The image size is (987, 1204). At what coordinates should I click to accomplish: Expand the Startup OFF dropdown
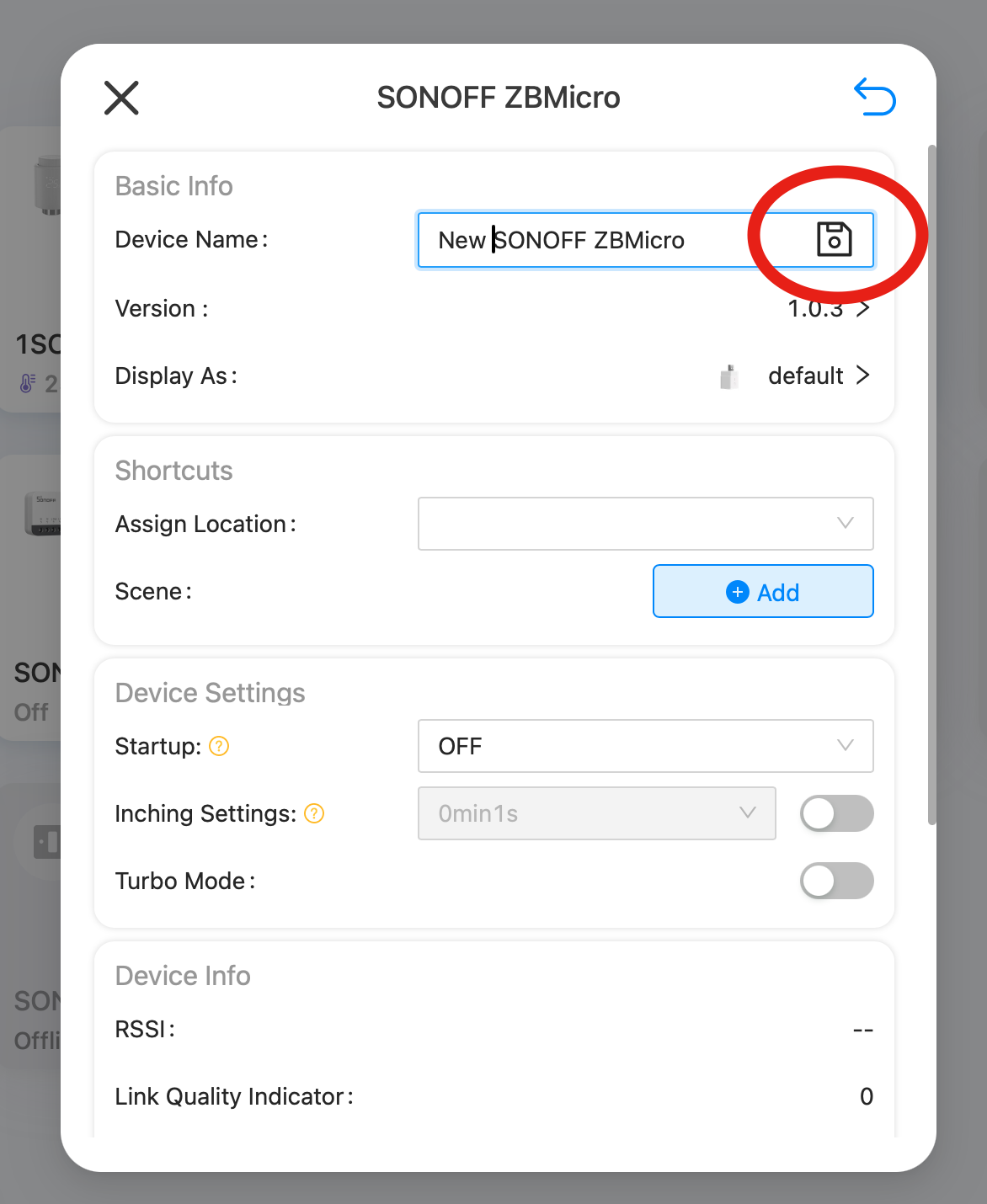tap(645, 746)
